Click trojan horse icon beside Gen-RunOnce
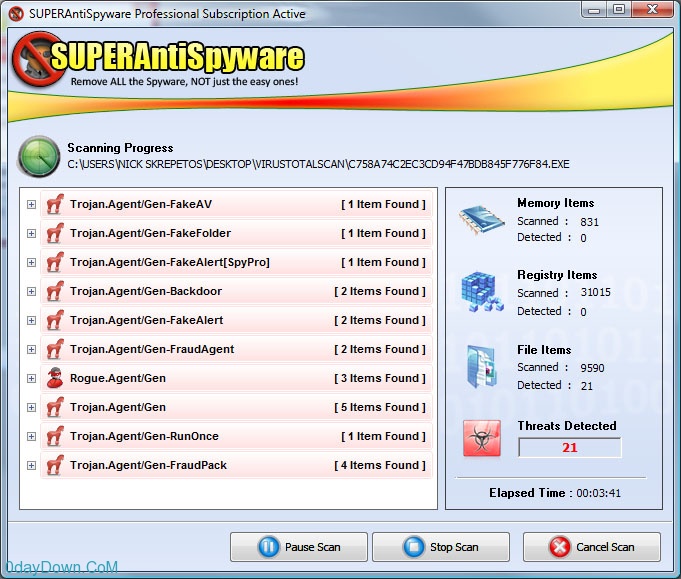 (x=55, y=436)
